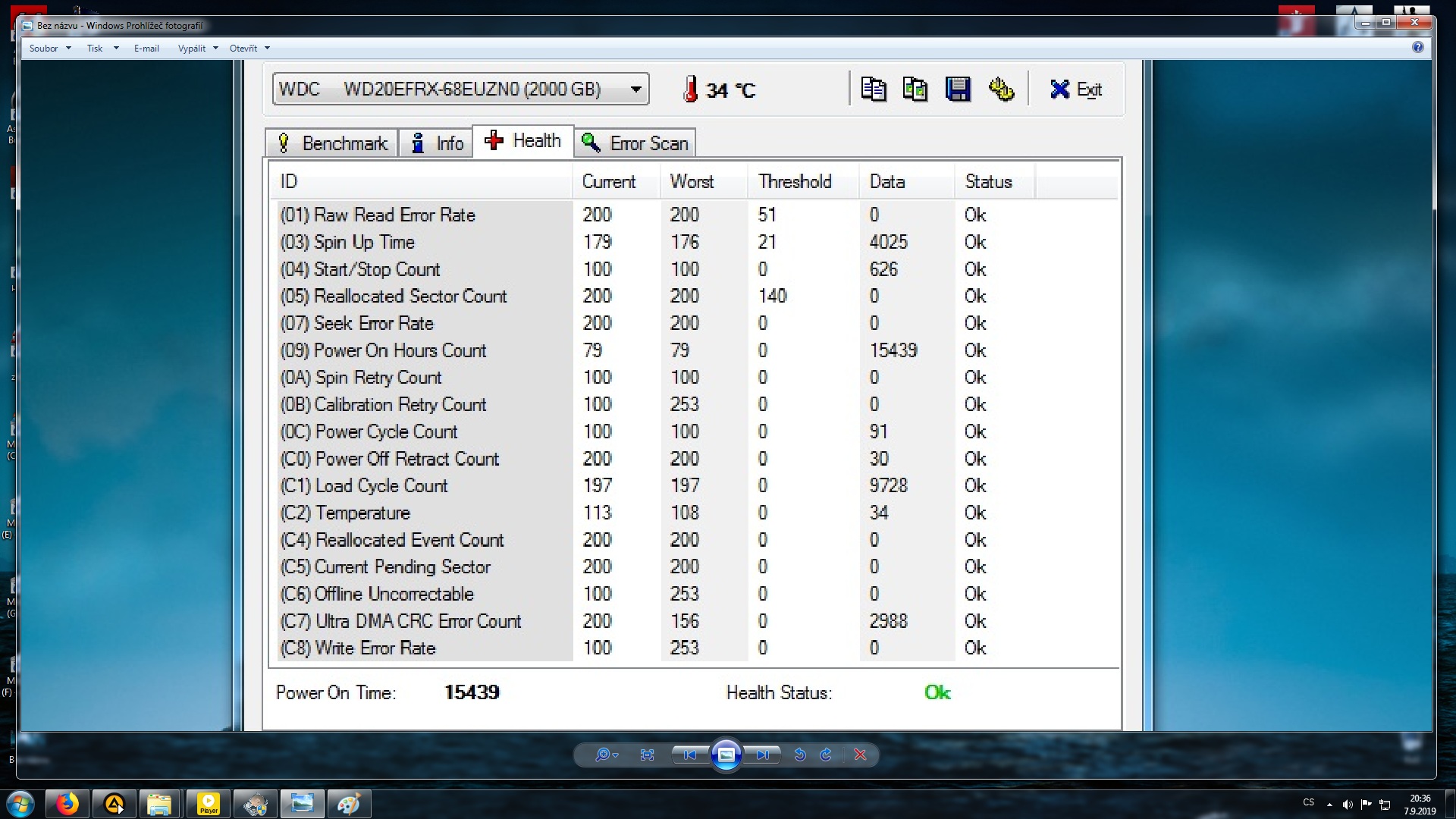Click the copy text to clipboard icon
The width and height of the screenshot is (1456, 819).
tap(873, 89)
